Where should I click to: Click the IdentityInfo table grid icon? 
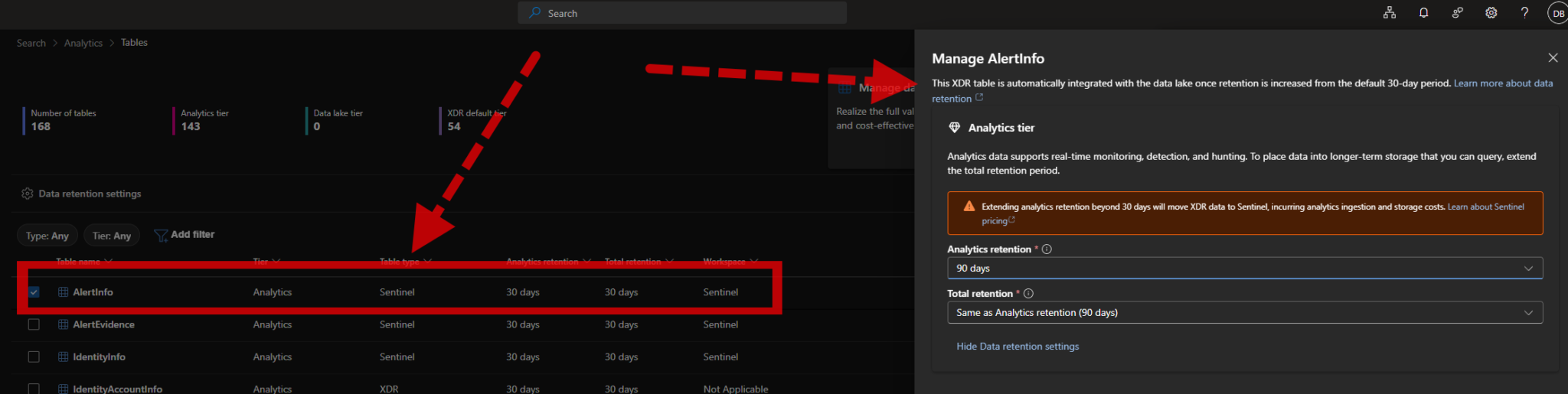(64, 357)
